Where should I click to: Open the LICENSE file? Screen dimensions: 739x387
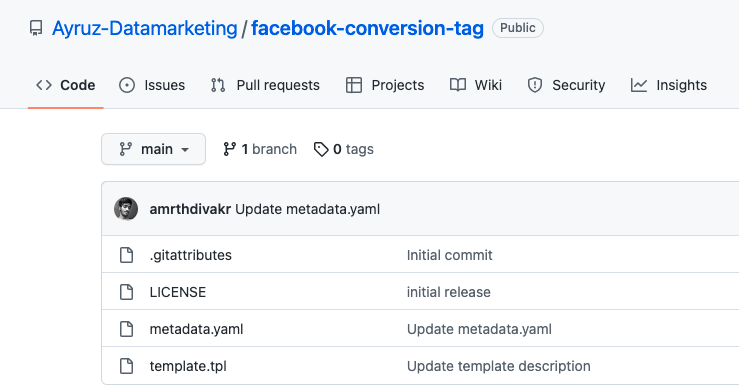coord(178,292)
